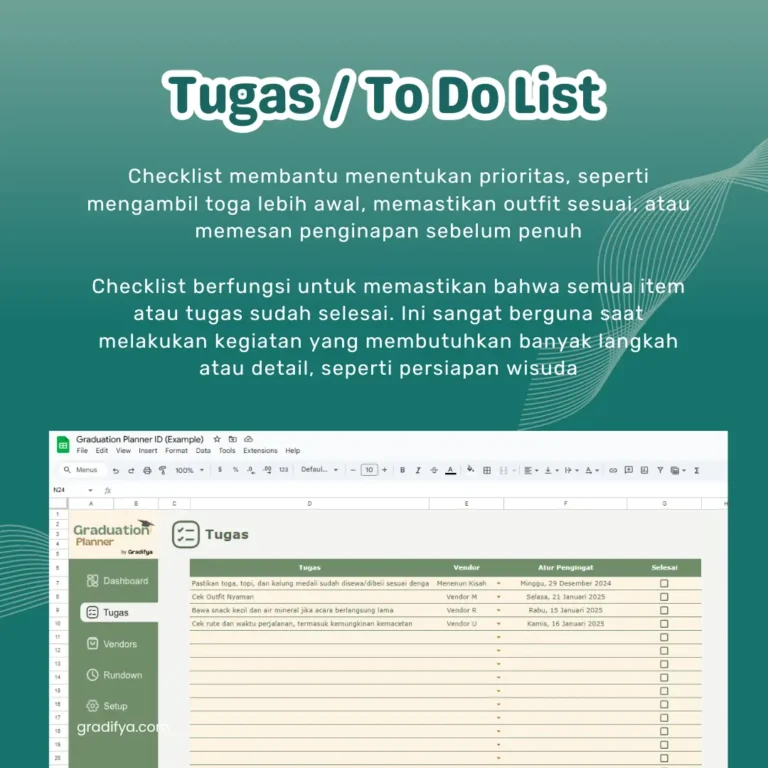Viewport: 768px width, 768px height.
Task: Toggle bold formatting in the toolbar
Action: coord(403,470)
